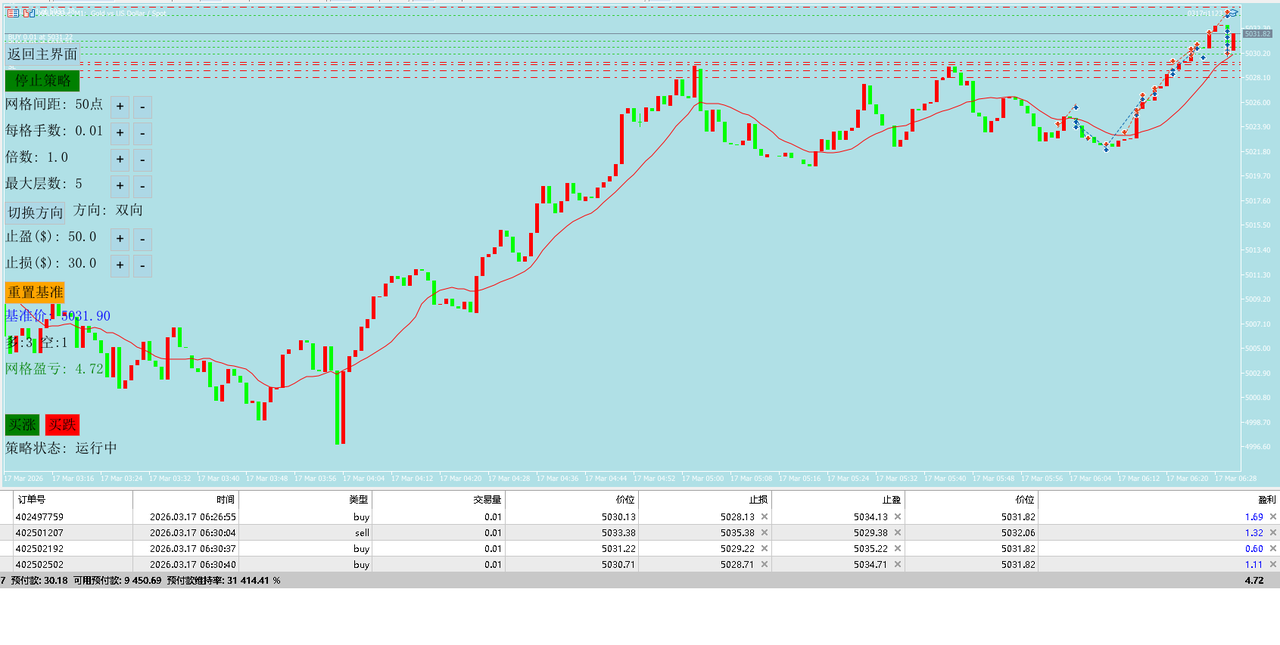The height and width of the screenshot is (645, 1280).
Task: Click the depth-of-market icon at chart top-left
Action: pos(12,13)
